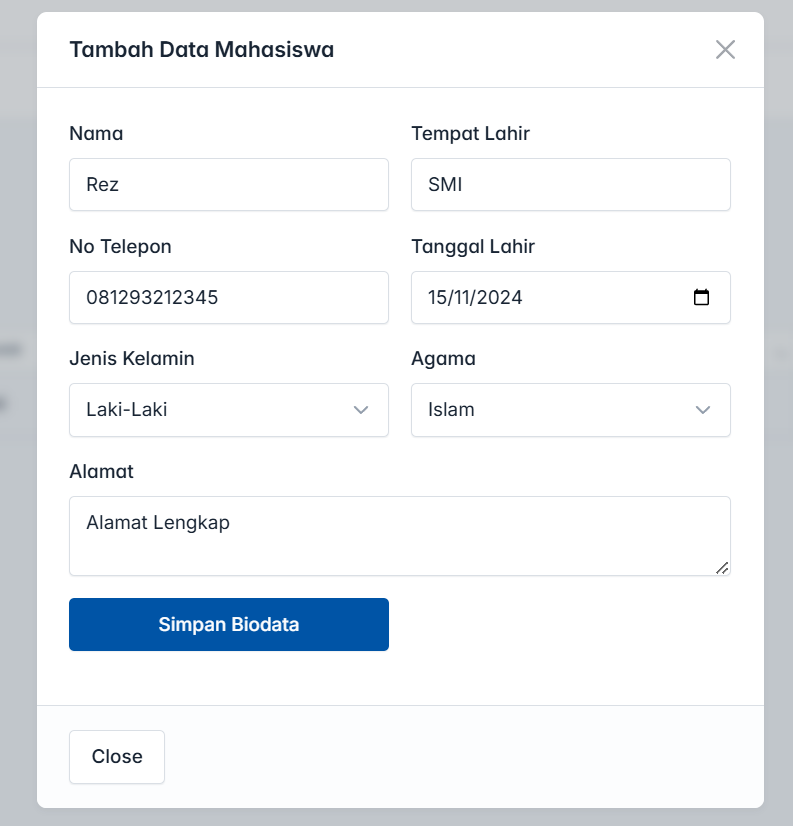This screenshot has width=793, height=826.
Task: Click the Alamat textarea resize handle
Action: pos(722,568)
